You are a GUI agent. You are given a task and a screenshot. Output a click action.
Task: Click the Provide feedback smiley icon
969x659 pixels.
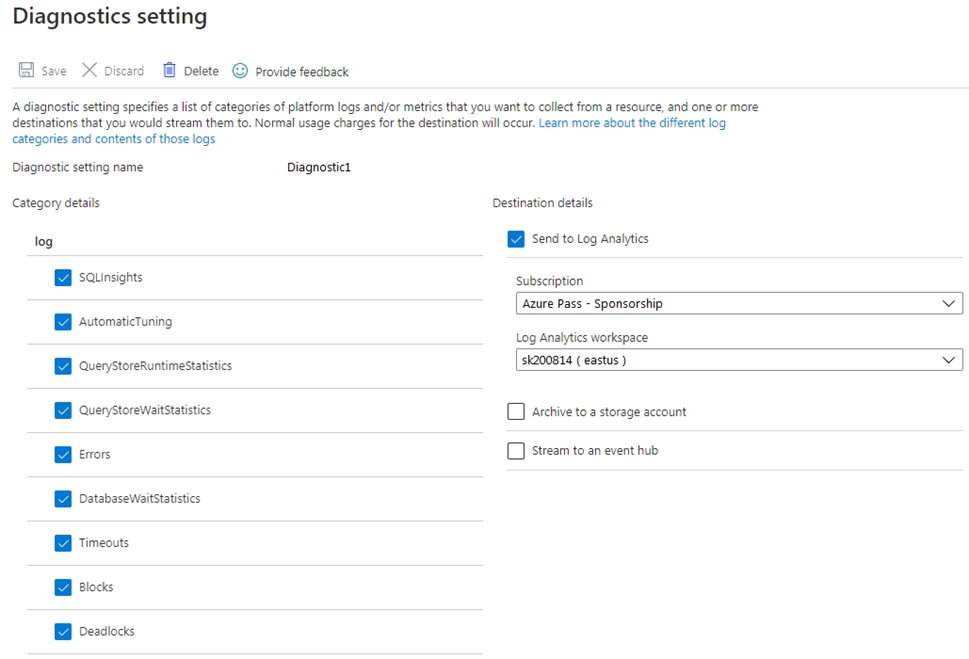coord(240,70)
